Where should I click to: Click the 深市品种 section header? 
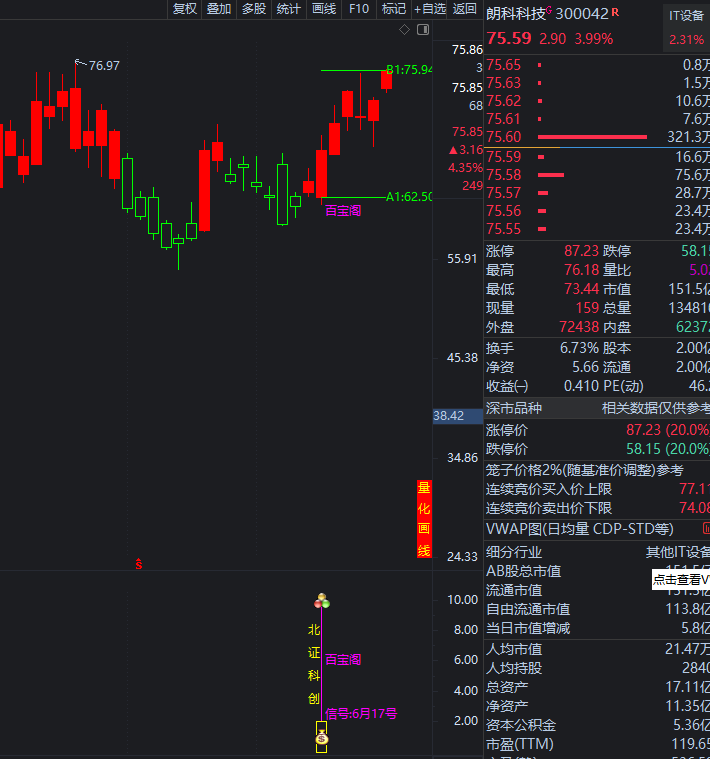click(x=597, y=408)
